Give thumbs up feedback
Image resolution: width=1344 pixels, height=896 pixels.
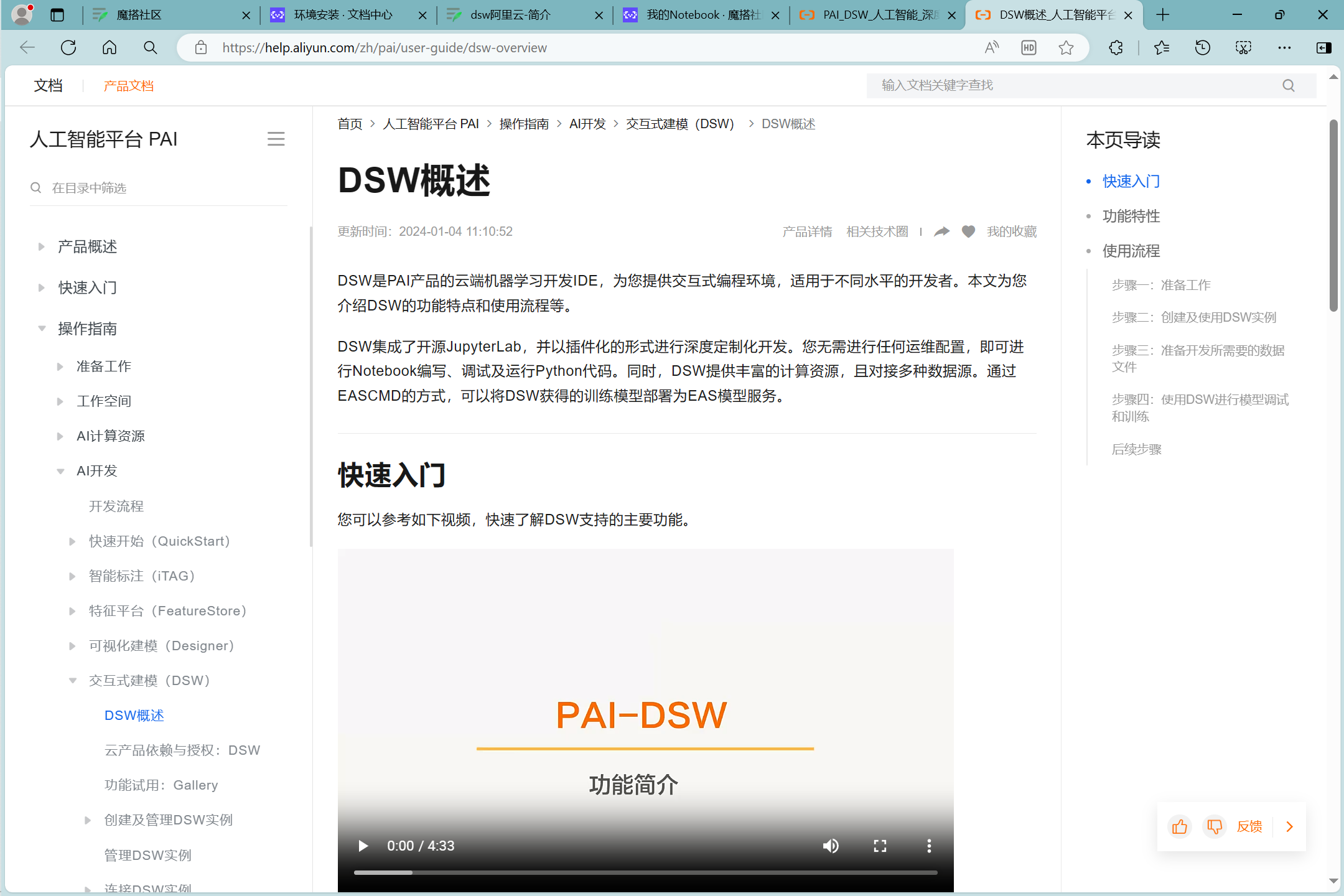(1180, 826)
